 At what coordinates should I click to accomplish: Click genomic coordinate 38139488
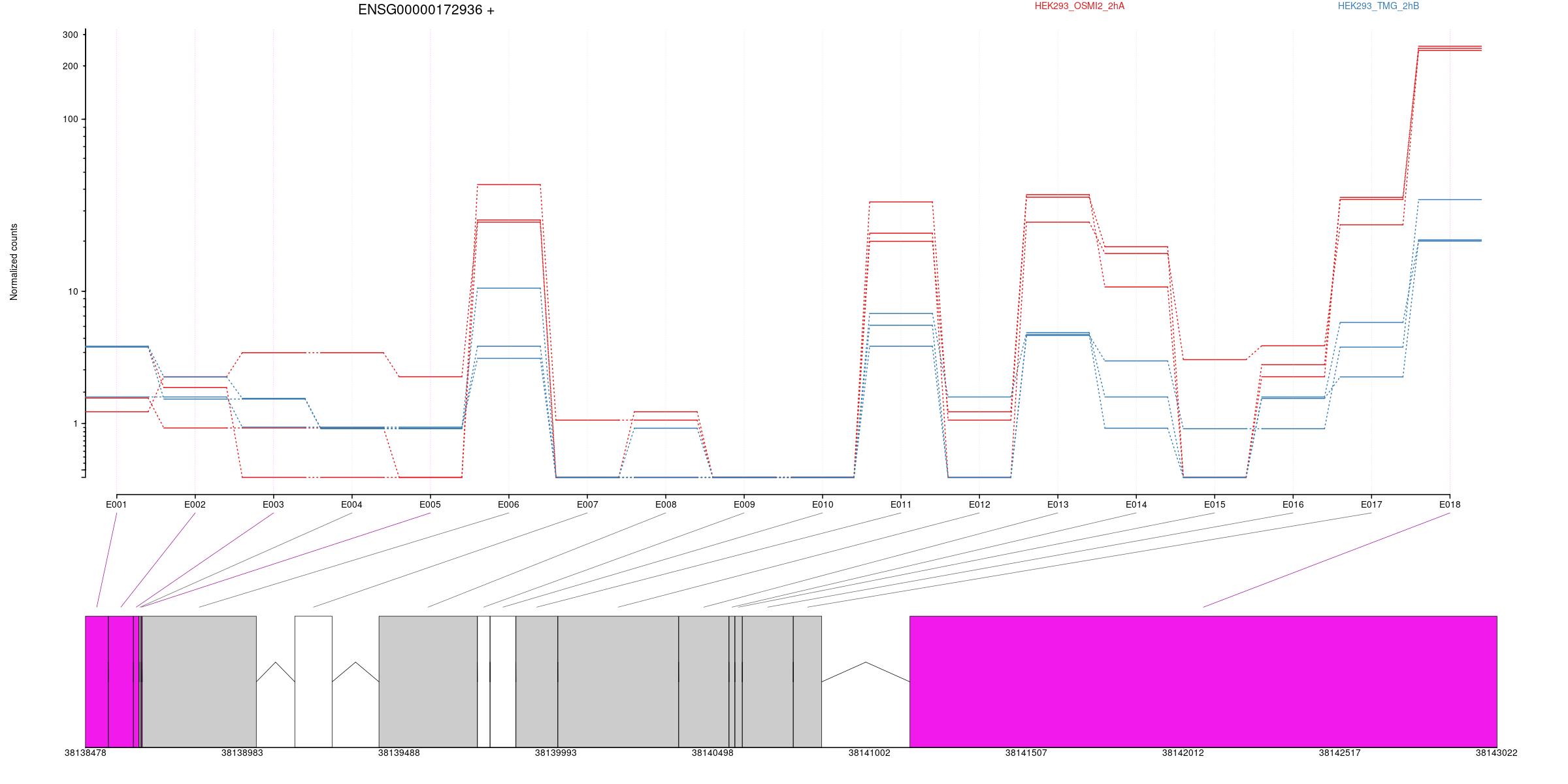399,753
